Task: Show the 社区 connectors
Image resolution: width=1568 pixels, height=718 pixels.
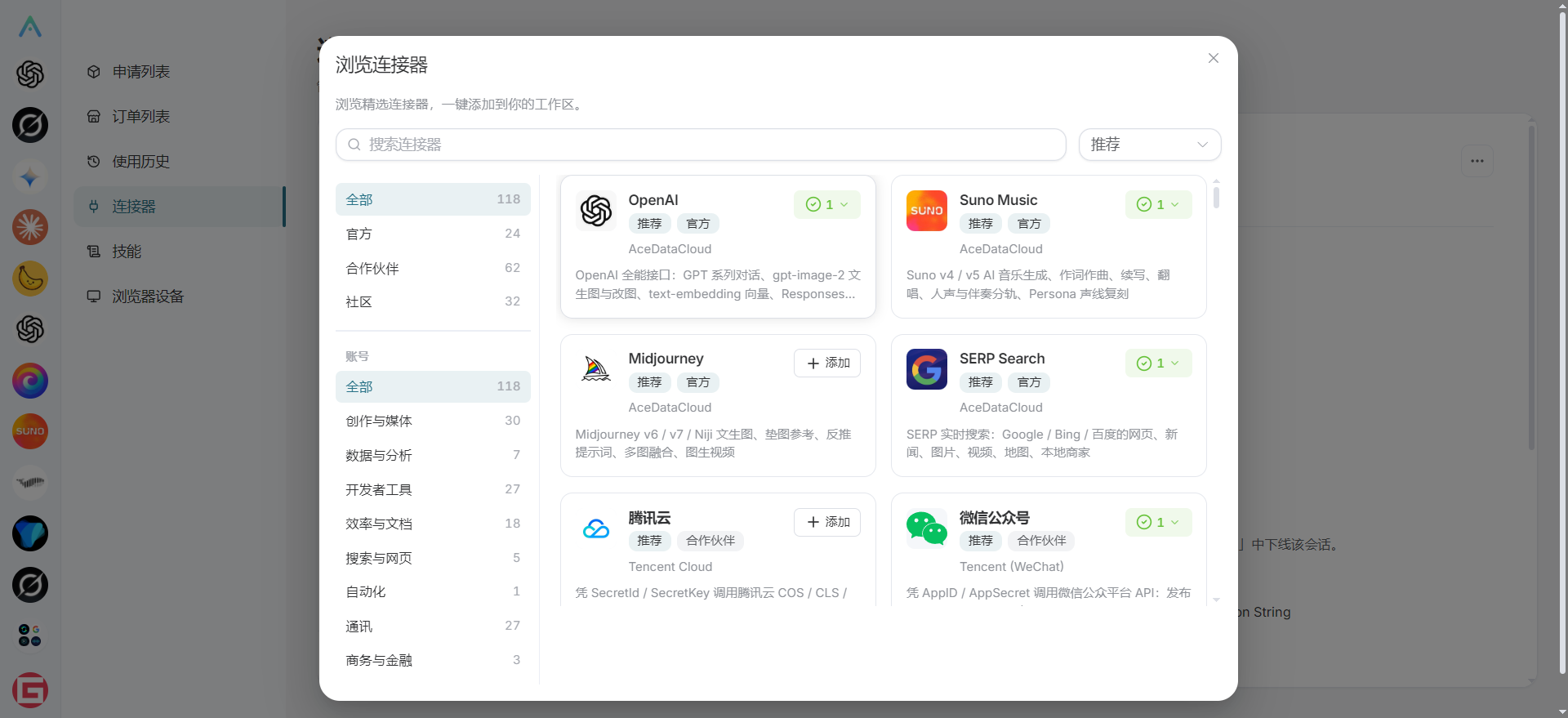Action: 433,301
